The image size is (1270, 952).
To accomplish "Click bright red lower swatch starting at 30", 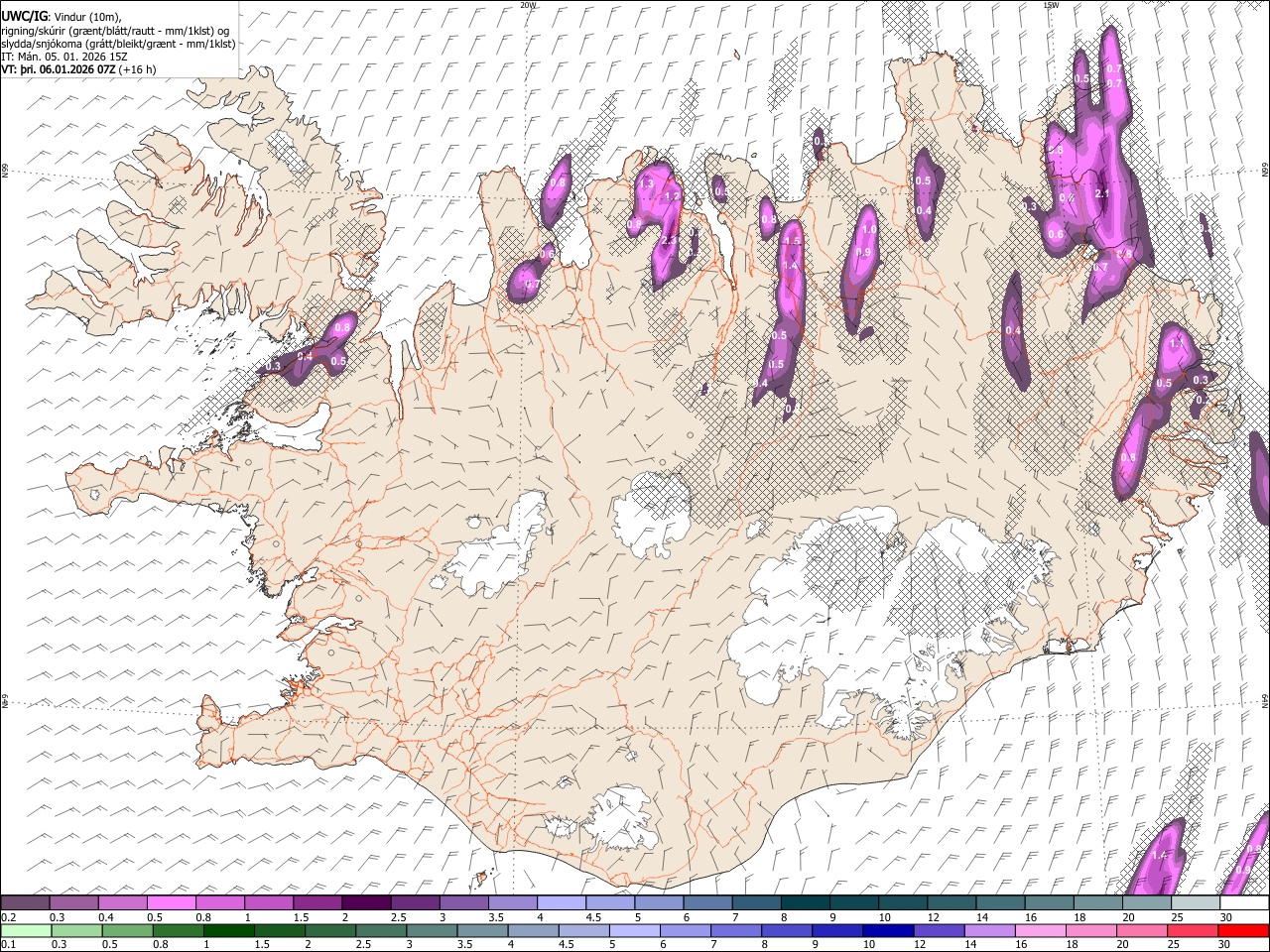I will [1242, 930].
